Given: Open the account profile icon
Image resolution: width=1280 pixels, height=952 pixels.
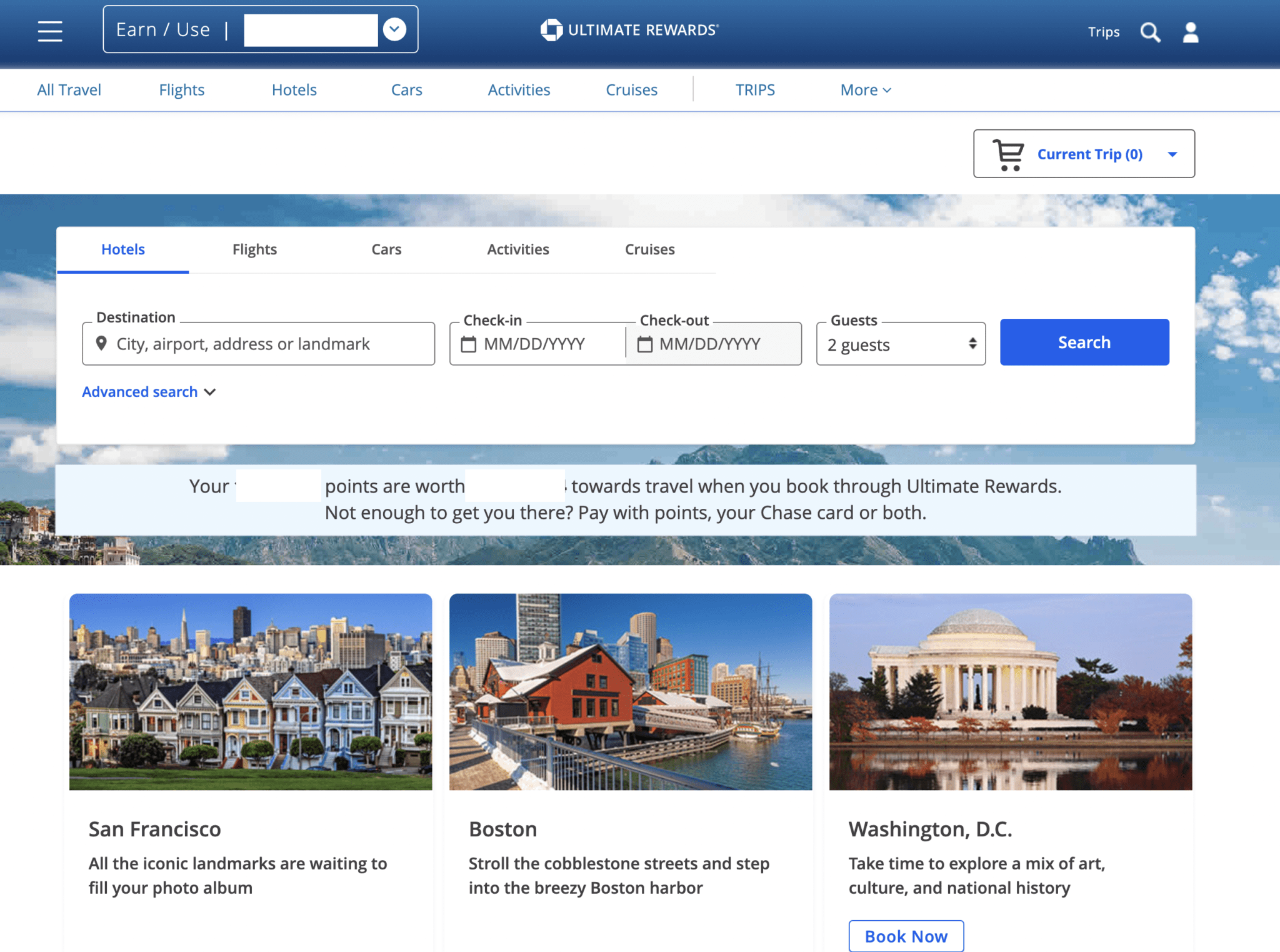Looking at the screenshot, I should [1191, 32].
